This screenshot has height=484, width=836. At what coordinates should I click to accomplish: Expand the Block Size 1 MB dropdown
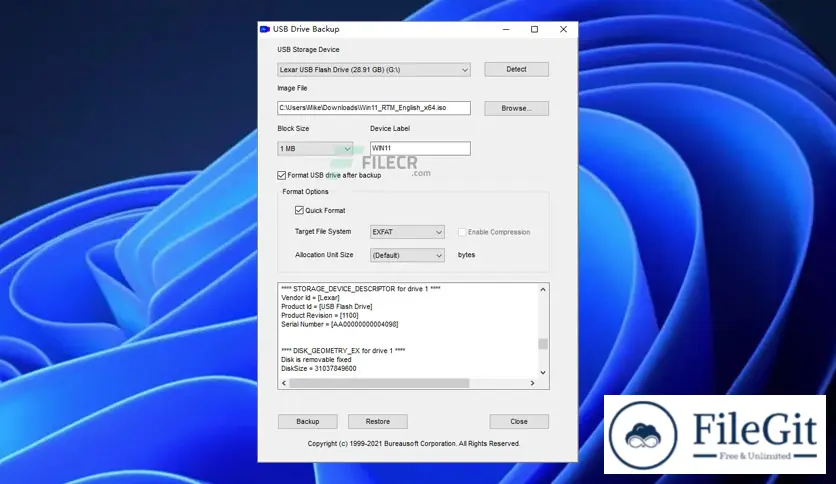(x=315, y=149)
